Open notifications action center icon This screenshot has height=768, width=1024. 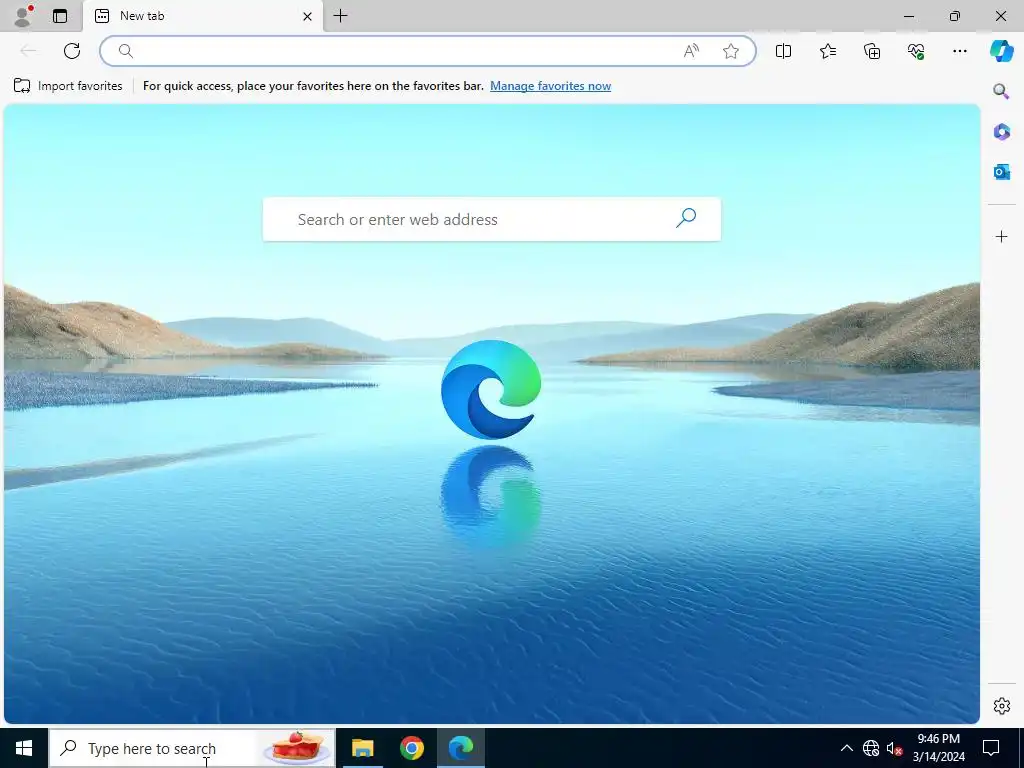click(x=991, y=748)
